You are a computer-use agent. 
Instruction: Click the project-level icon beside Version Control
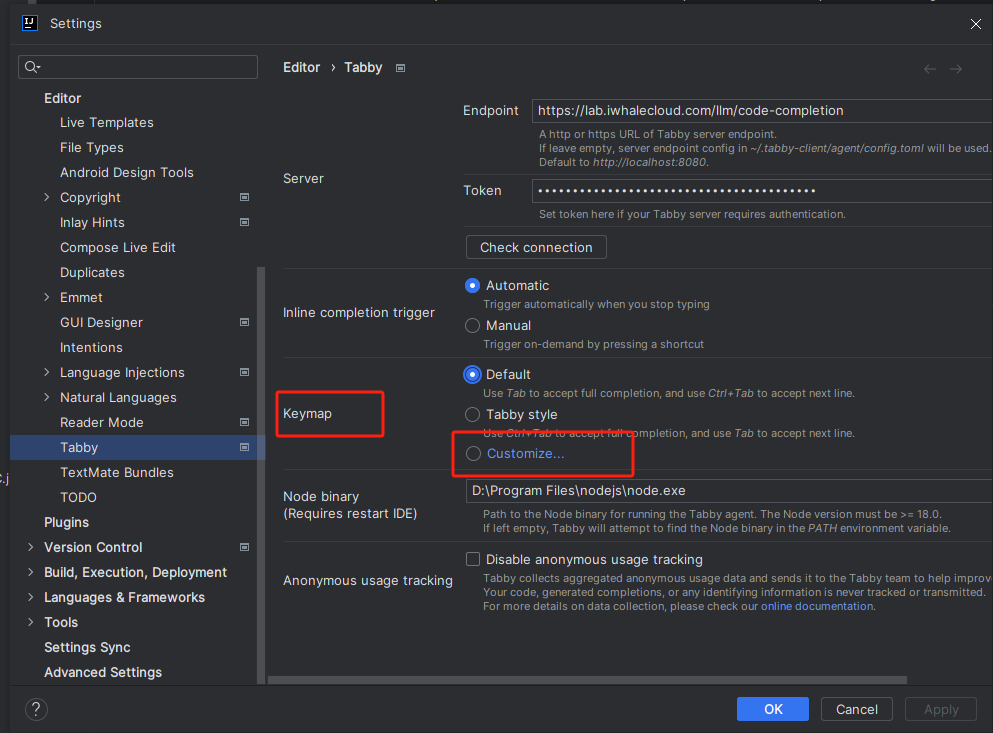244,547
